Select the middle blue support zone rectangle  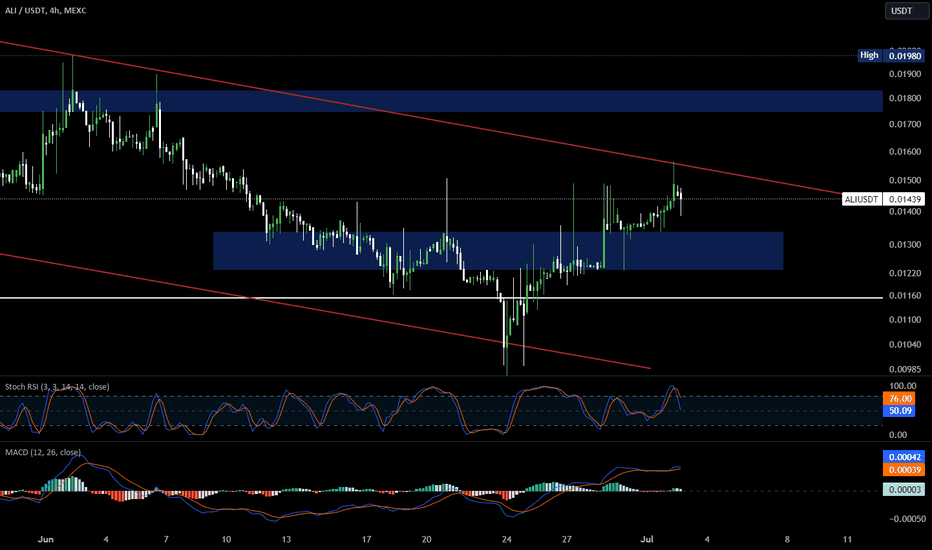(498, 250)
